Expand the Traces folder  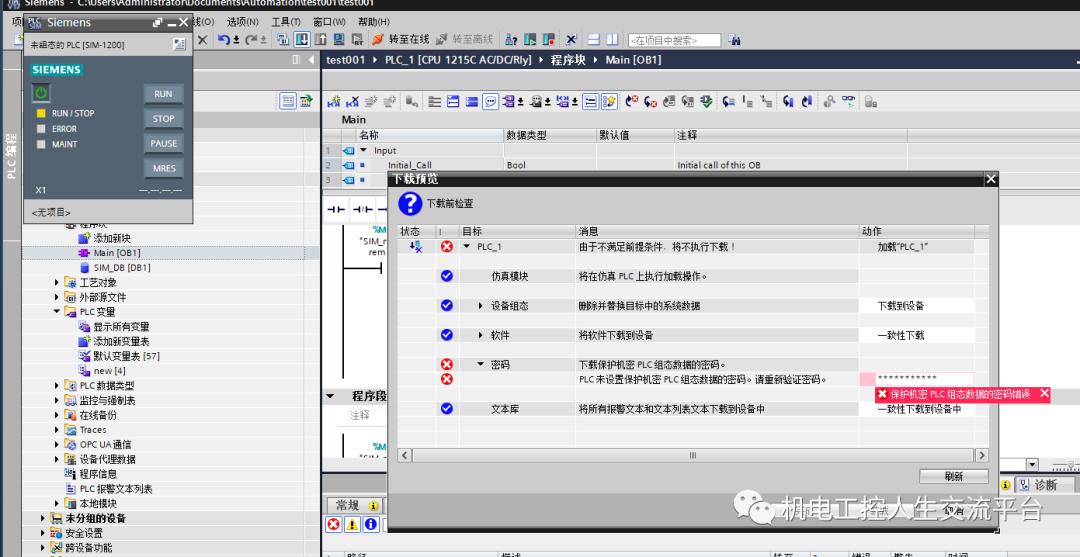pyautogui.click(x=56, y=430)
